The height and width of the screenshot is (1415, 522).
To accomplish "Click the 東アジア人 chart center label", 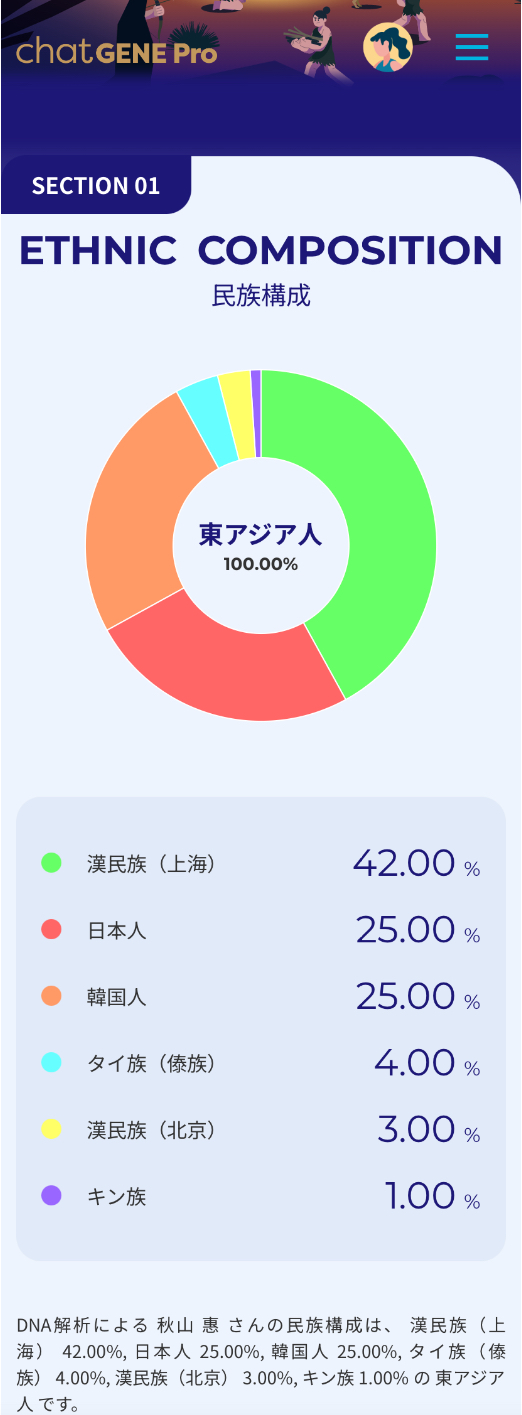I will [261, 535].
